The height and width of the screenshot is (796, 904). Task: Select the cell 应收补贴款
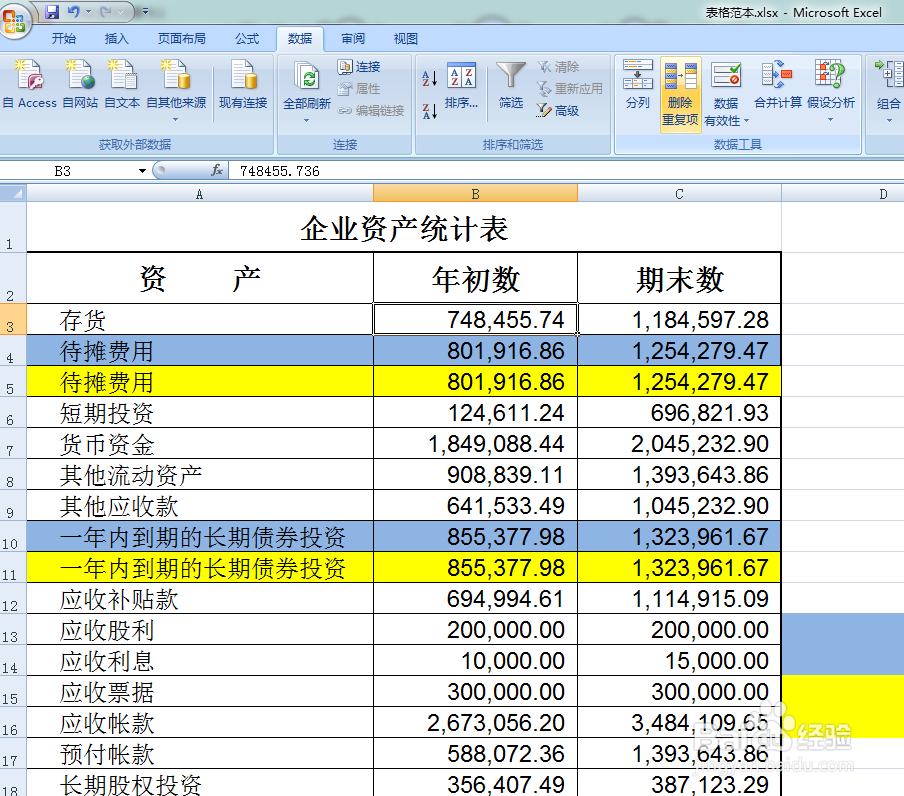click(200, 599)
